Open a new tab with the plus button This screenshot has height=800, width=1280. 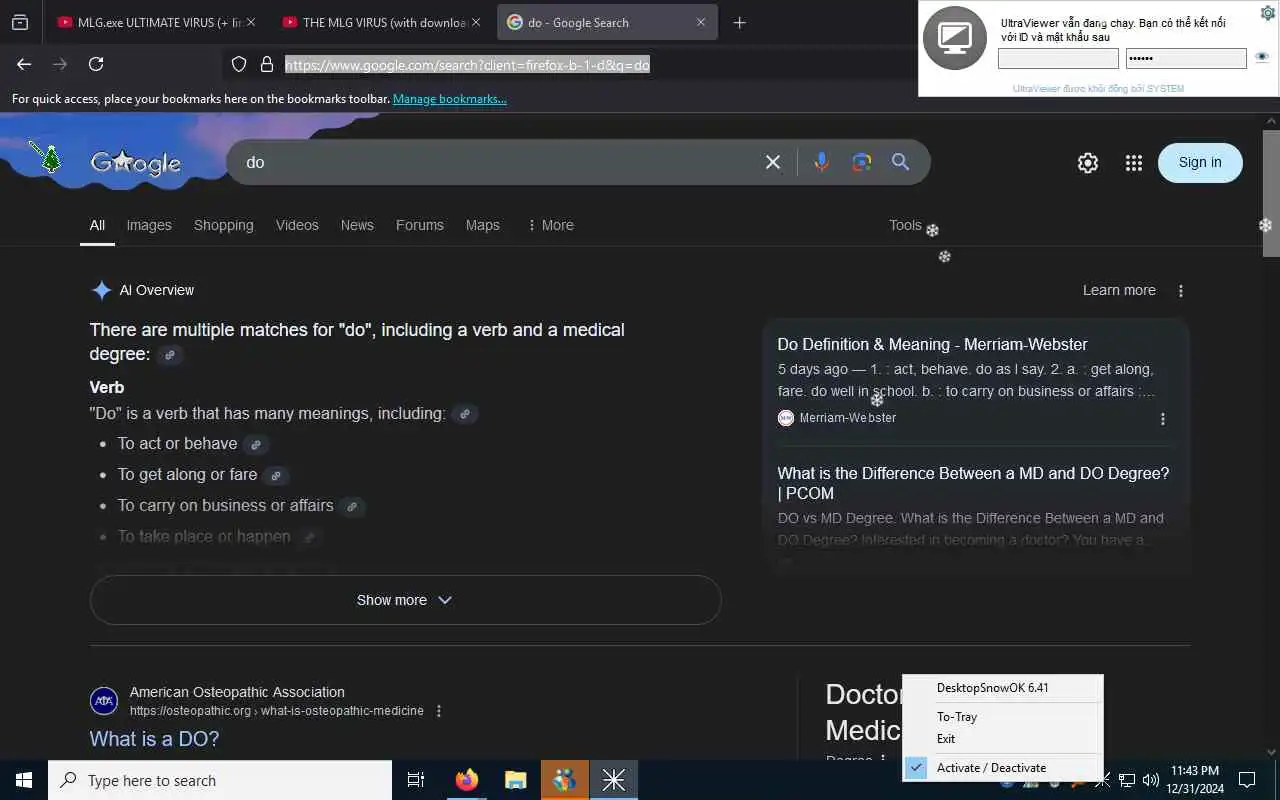(x=739, y=22)
